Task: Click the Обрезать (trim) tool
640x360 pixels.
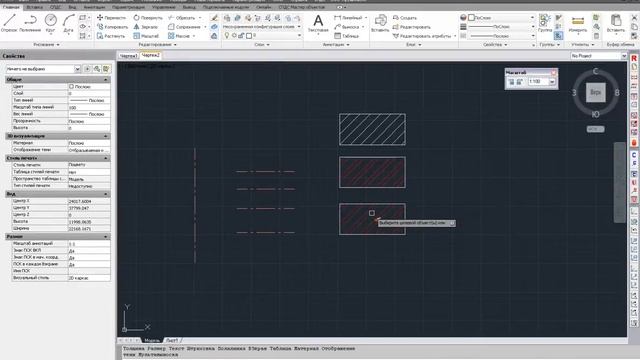Action: click(x=182, y=18)
